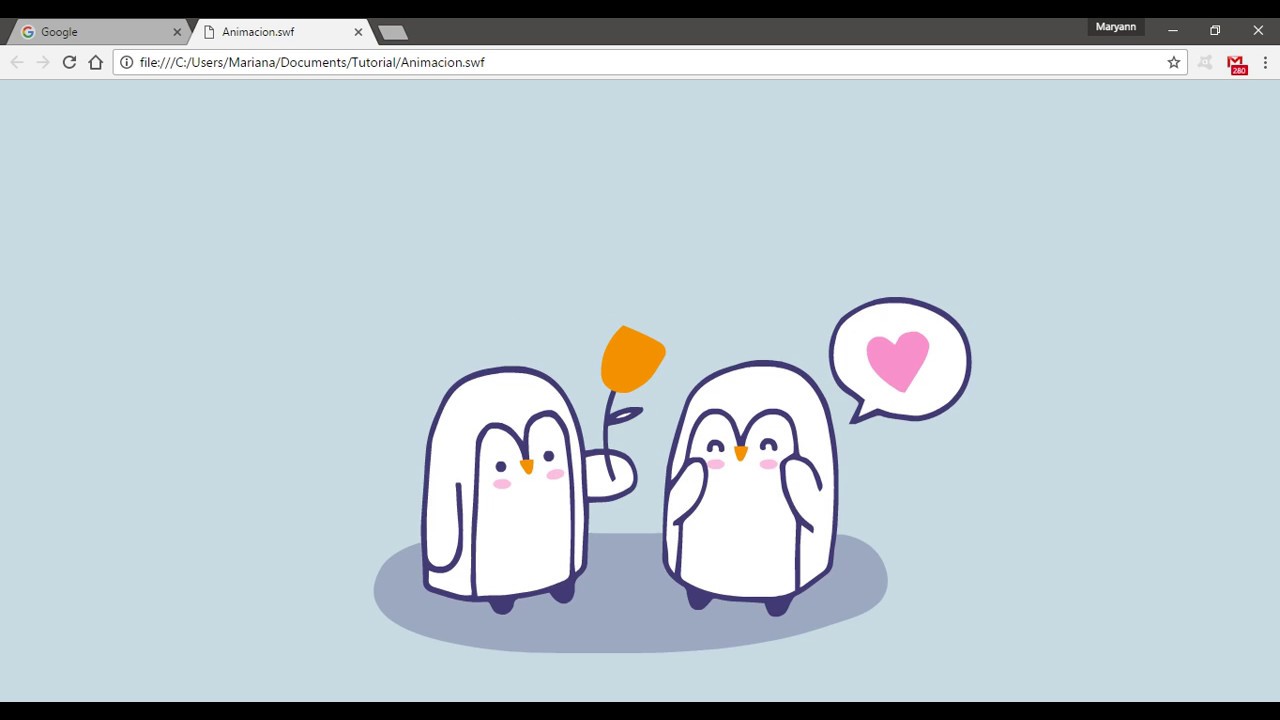This screenshot has width=1280, height=720.
Task: View site information icon in address bar
Action: click(127, 62)
